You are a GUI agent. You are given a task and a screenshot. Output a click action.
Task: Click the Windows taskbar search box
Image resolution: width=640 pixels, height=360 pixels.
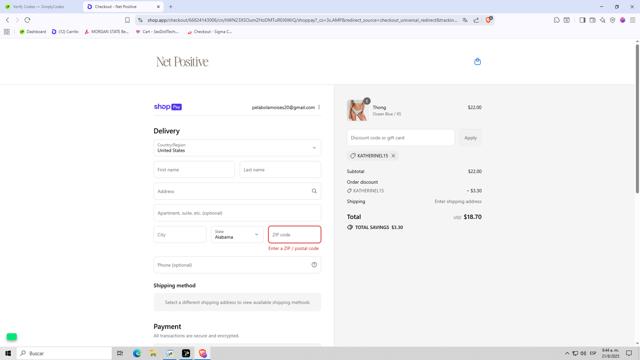pos(65,353)
